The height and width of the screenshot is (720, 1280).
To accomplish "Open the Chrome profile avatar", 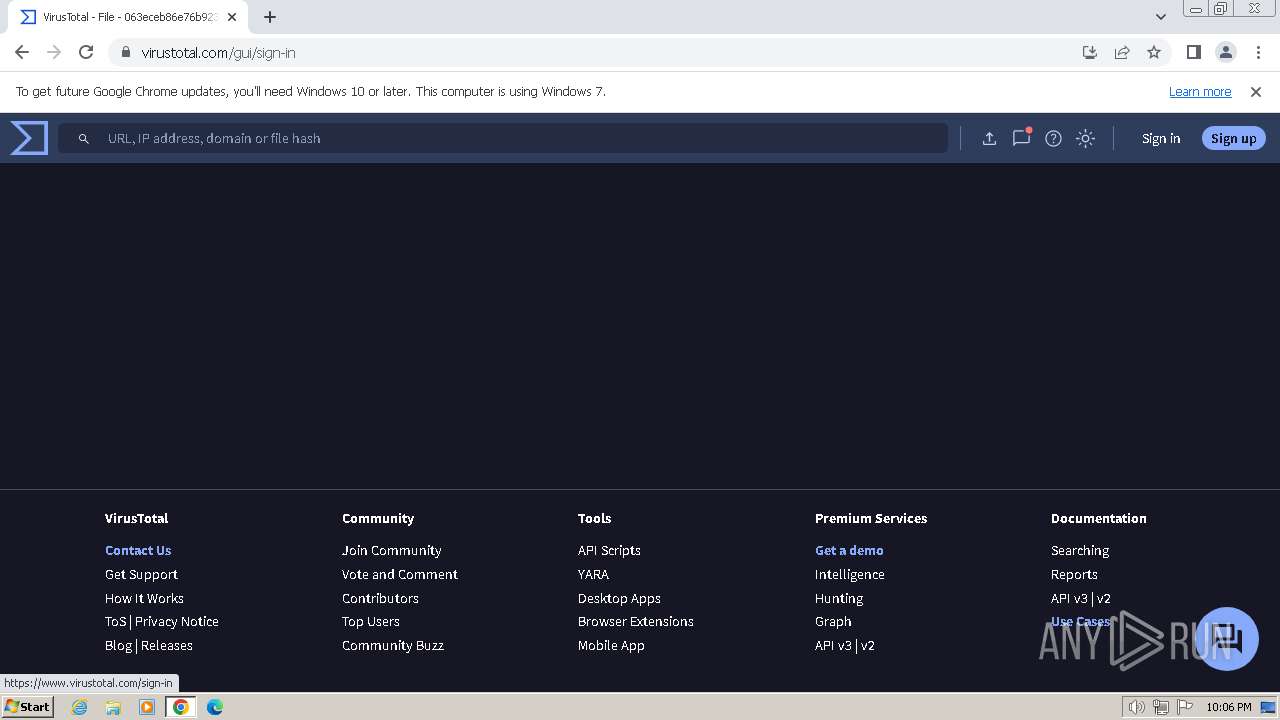I will [1226, 53].
